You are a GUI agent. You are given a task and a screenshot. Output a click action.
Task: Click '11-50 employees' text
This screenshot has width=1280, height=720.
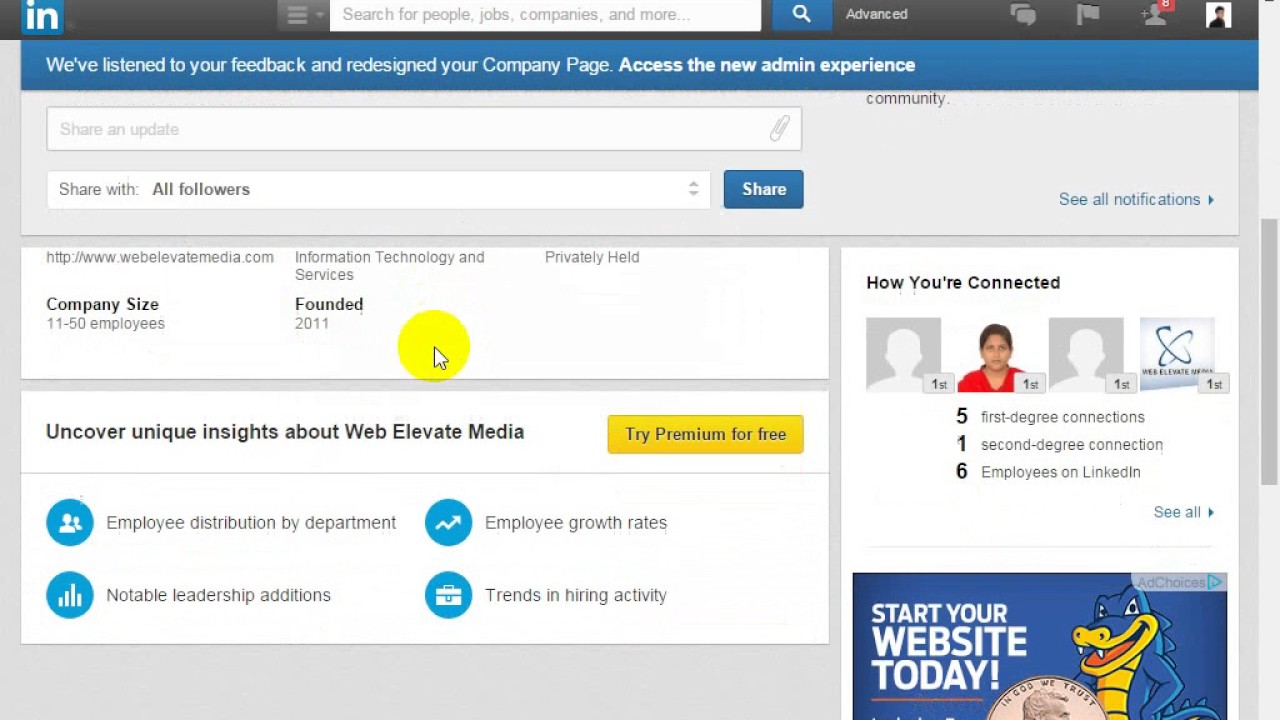click(105, 324)
